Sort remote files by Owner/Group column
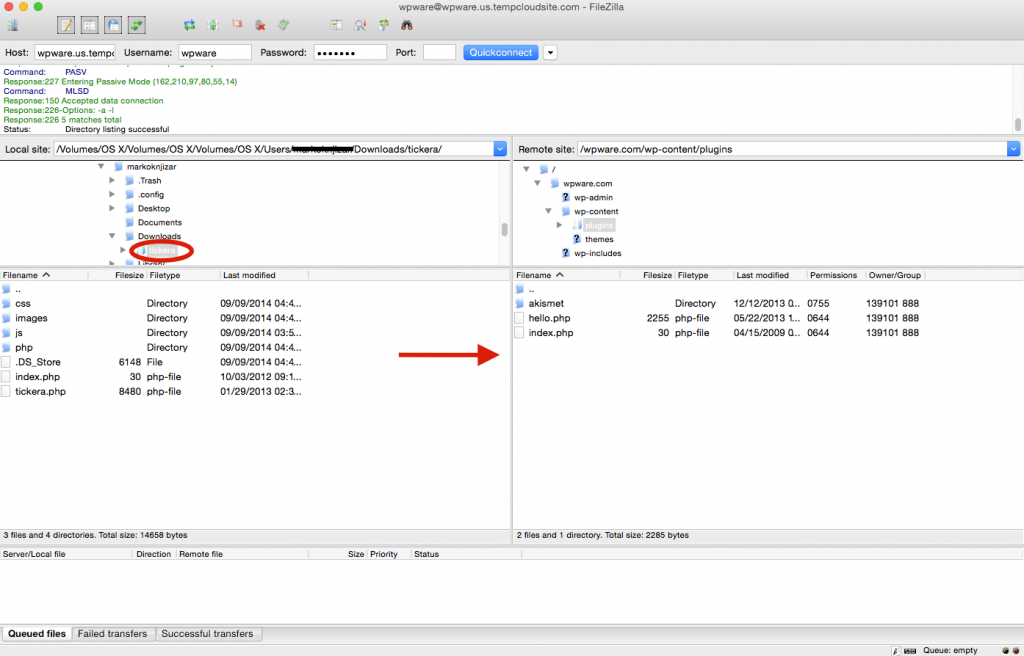Viewport: 1024px width, 656px height. click(895, 276)
